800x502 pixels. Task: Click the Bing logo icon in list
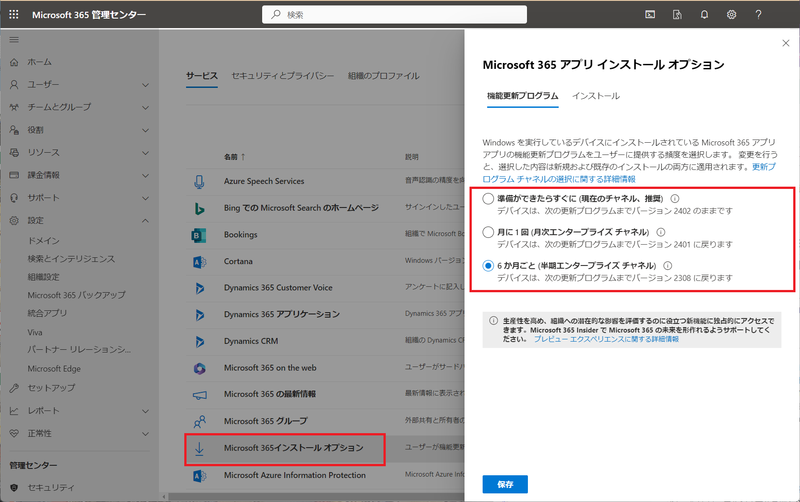point(199,208)
